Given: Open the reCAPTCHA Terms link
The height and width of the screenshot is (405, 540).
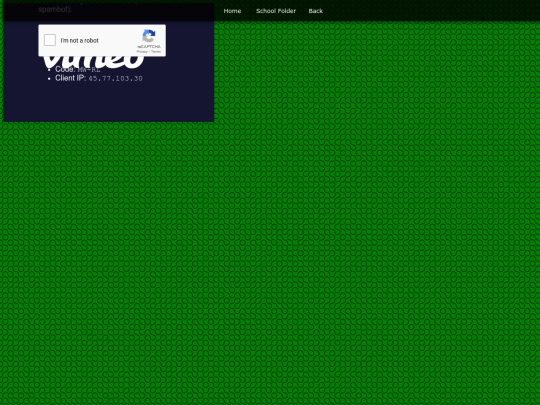Looking at the screenshot, I should (x=156, y=52).
